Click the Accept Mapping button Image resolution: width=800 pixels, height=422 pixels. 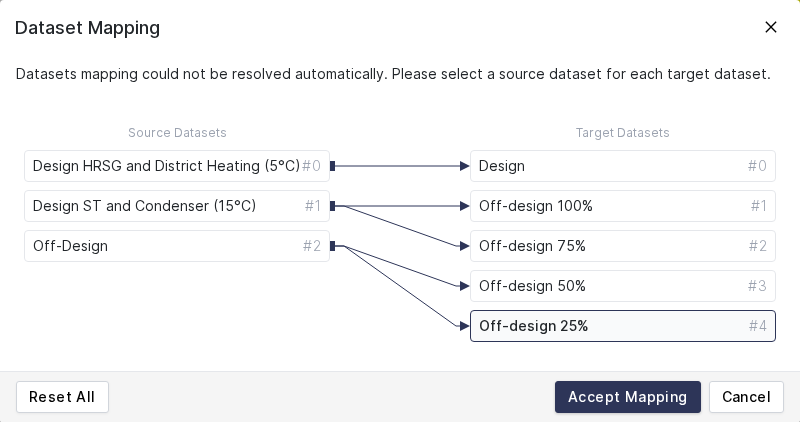[x=627, y=397]
